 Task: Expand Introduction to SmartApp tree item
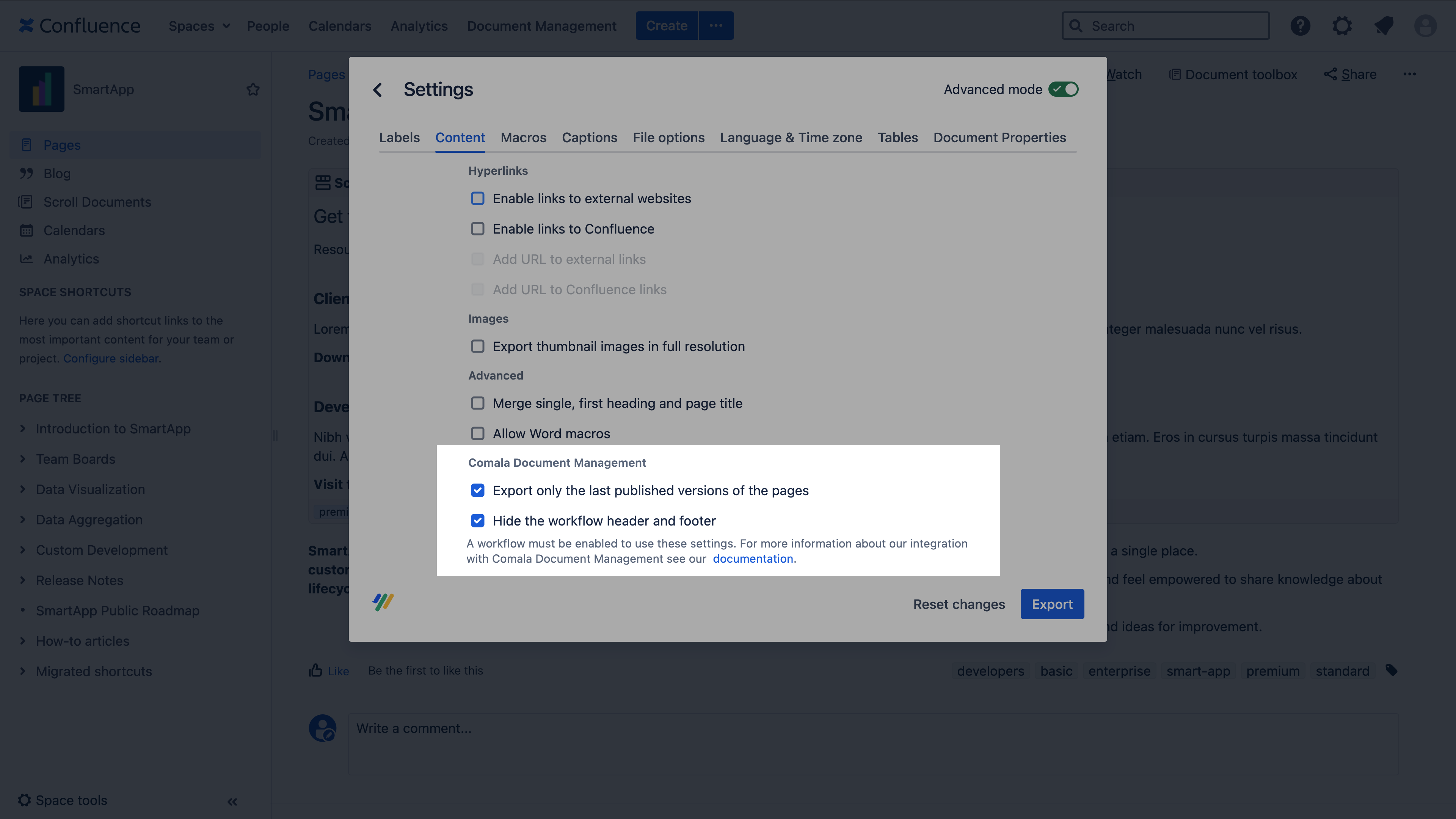23,428
